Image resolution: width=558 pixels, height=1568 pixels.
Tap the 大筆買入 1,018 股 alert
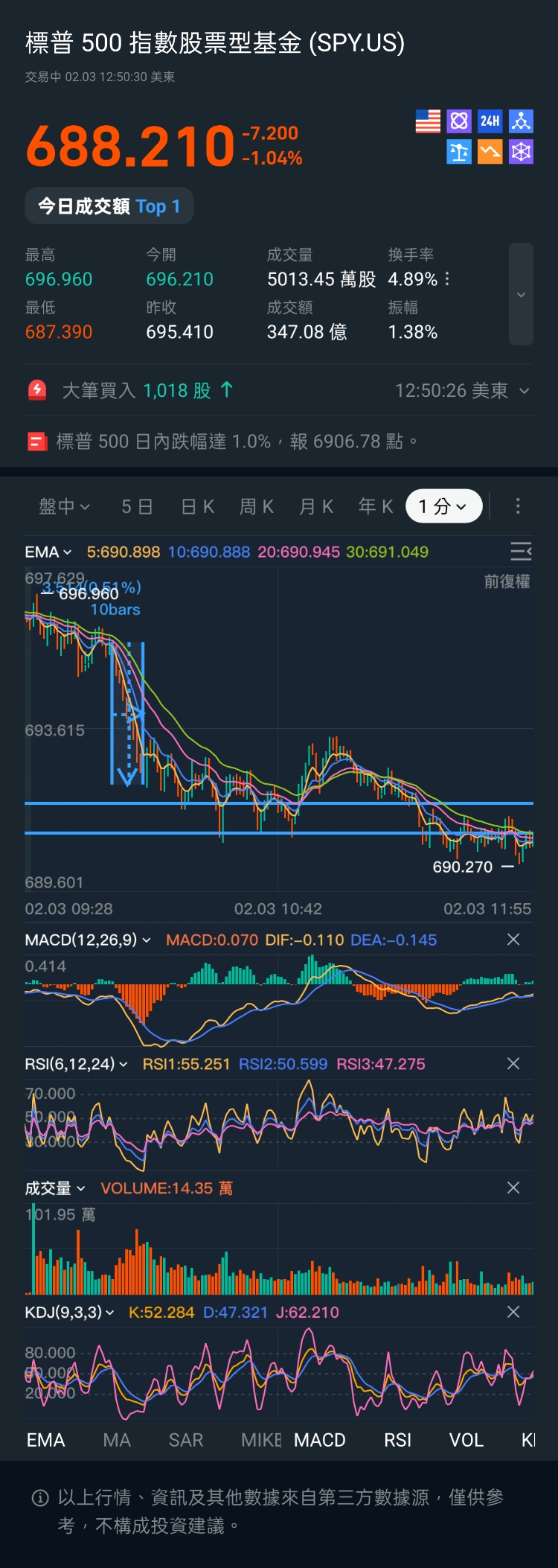tap(147, 390)
